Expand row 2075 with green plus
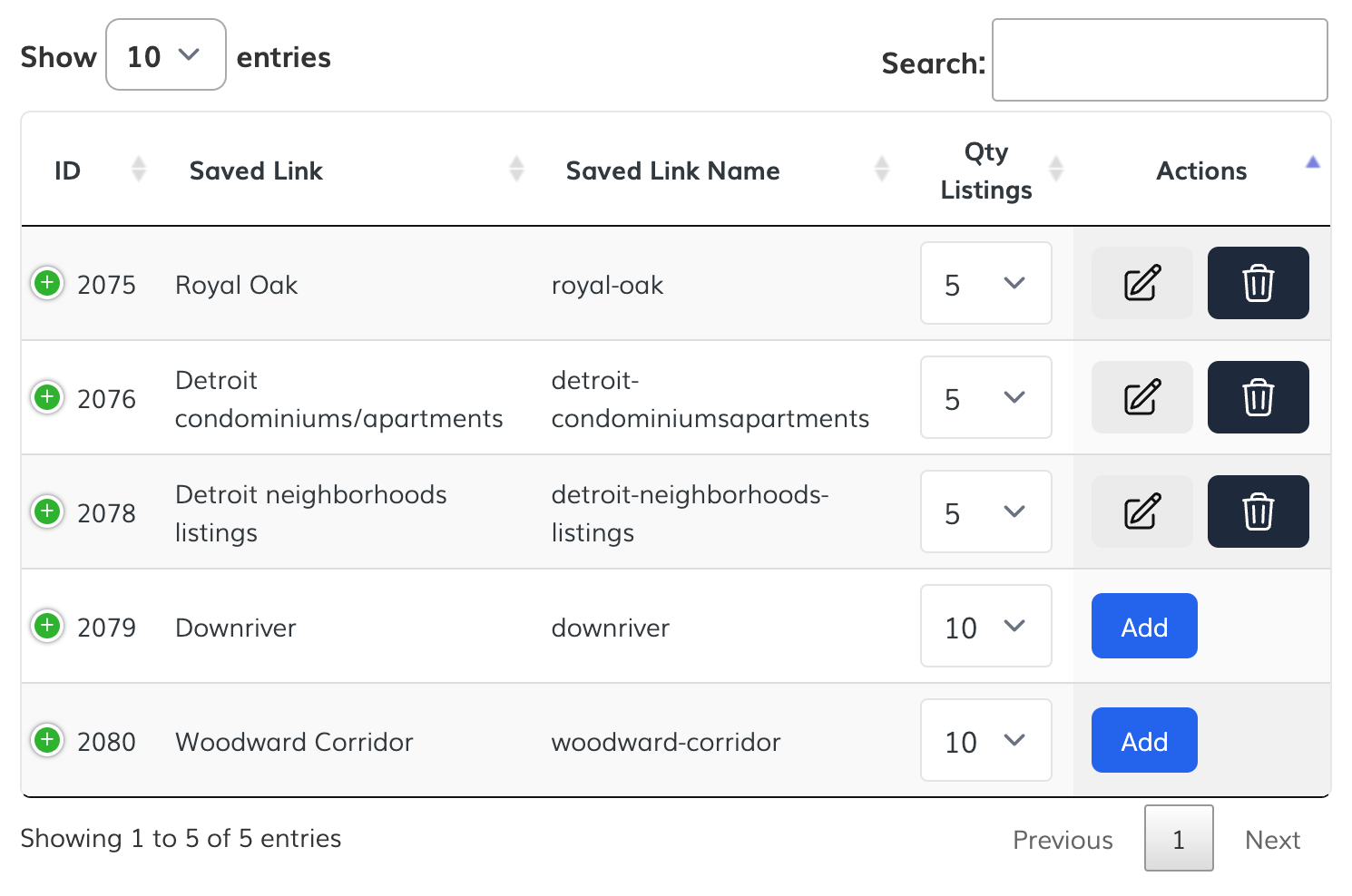The image size is (1352, 896). pos(47,283)
